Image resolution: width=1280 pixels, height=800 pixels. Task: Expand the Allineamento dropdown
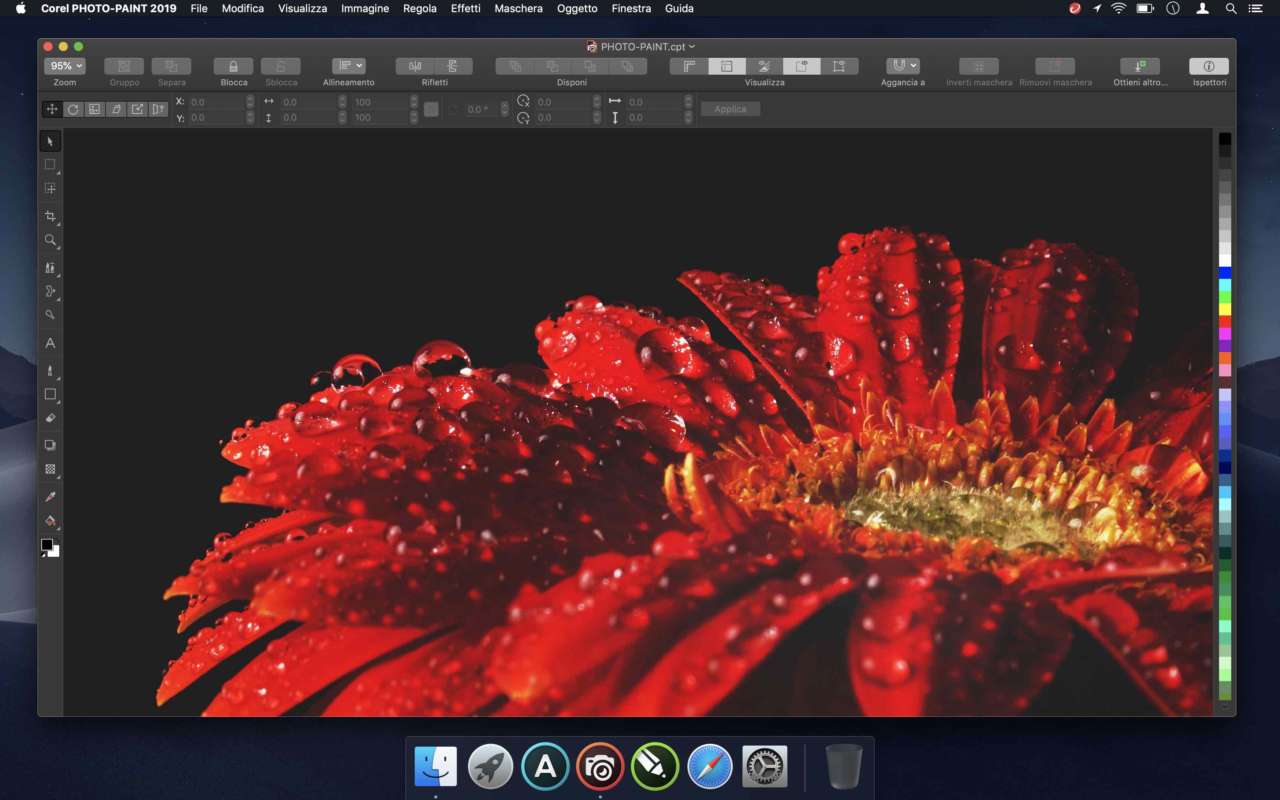[x=348, y=66]
